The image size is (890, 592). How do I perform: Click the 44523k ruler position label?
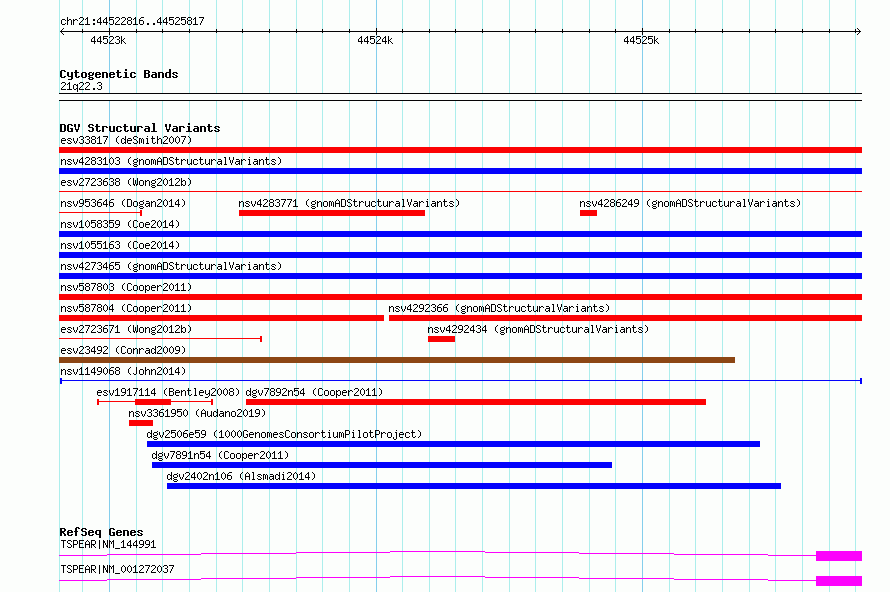[108, 40]
